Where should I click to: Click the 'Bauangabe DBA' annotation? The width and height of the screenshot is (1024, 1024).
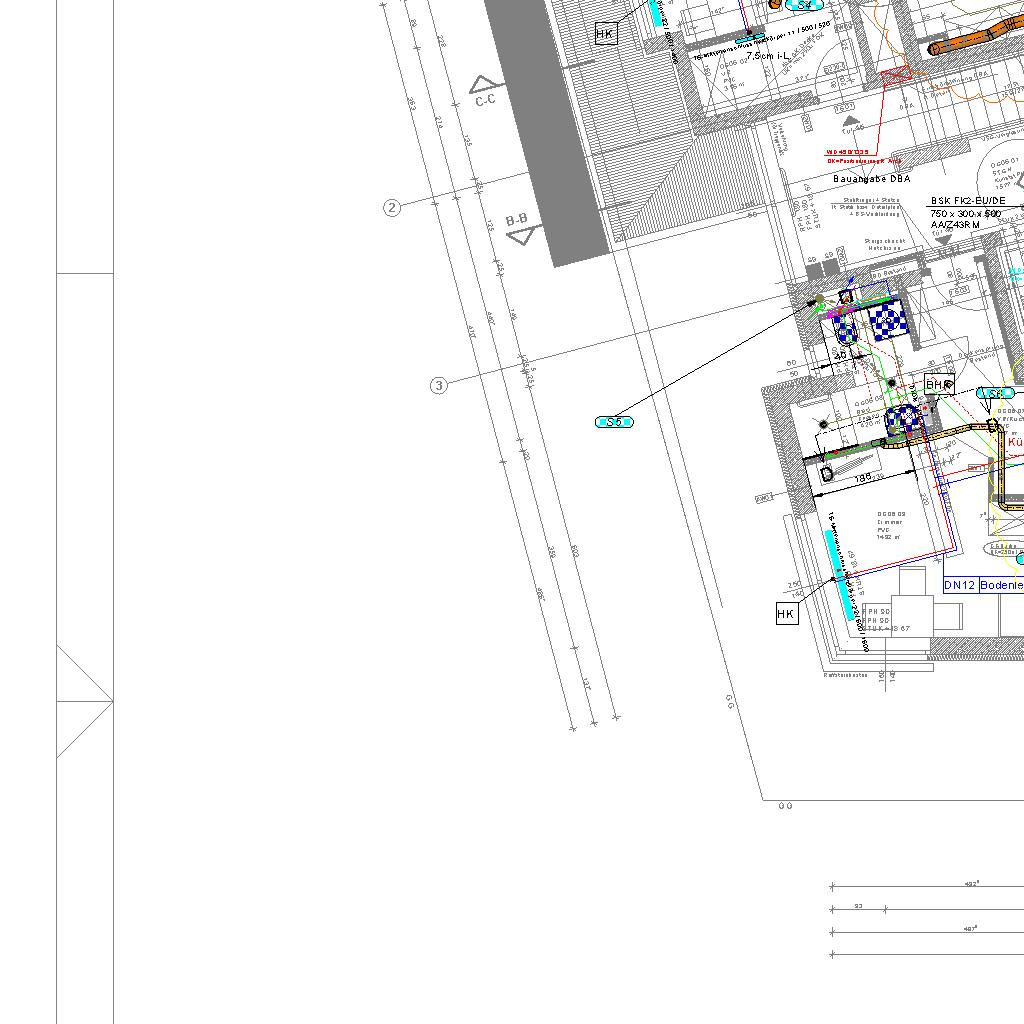pyautogui.click(x=871, y=178)
